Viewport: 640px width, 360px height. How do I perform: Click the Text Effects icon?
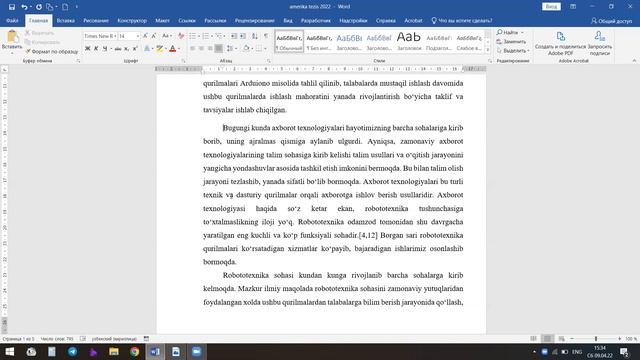coord(147,49)
